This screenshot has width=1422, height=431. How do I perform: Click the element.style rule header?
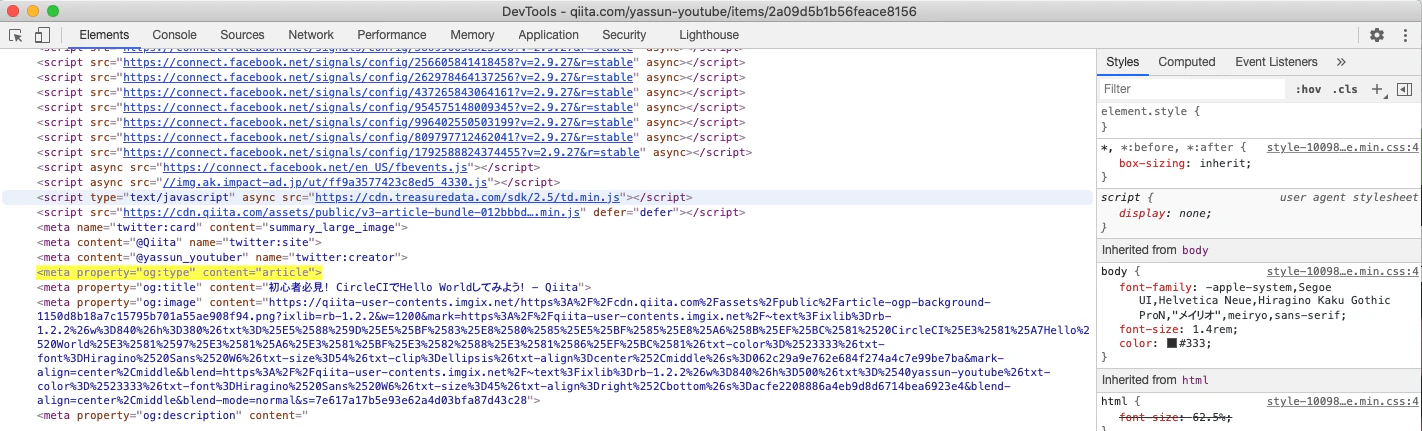click(x=1150, y=112)
